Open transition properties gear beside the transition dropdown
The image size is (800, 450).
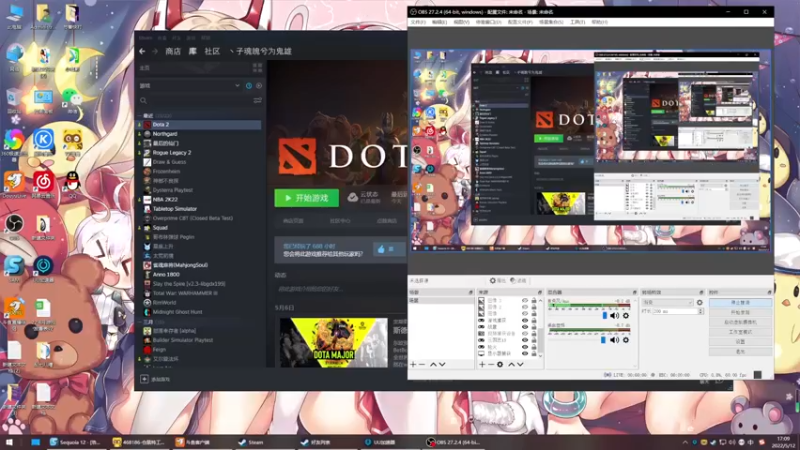pos(699,303)
